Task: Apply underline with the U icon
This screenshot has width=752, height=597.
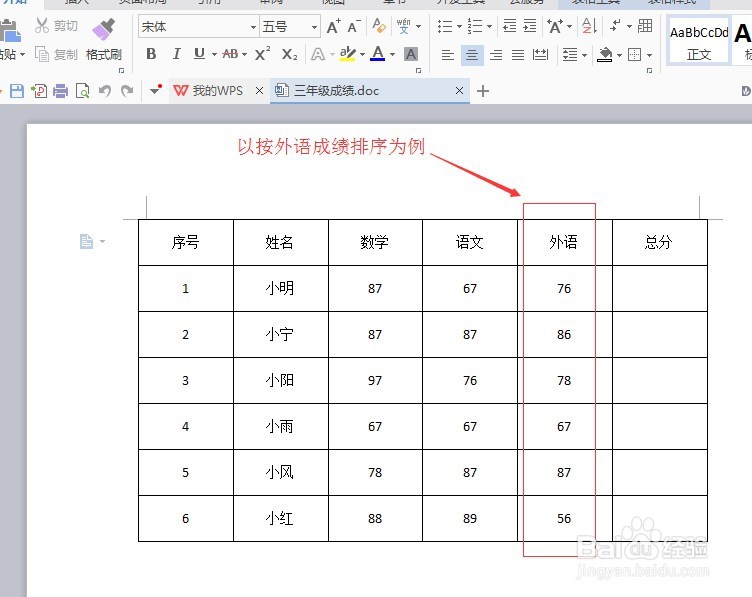Action: 199,54
